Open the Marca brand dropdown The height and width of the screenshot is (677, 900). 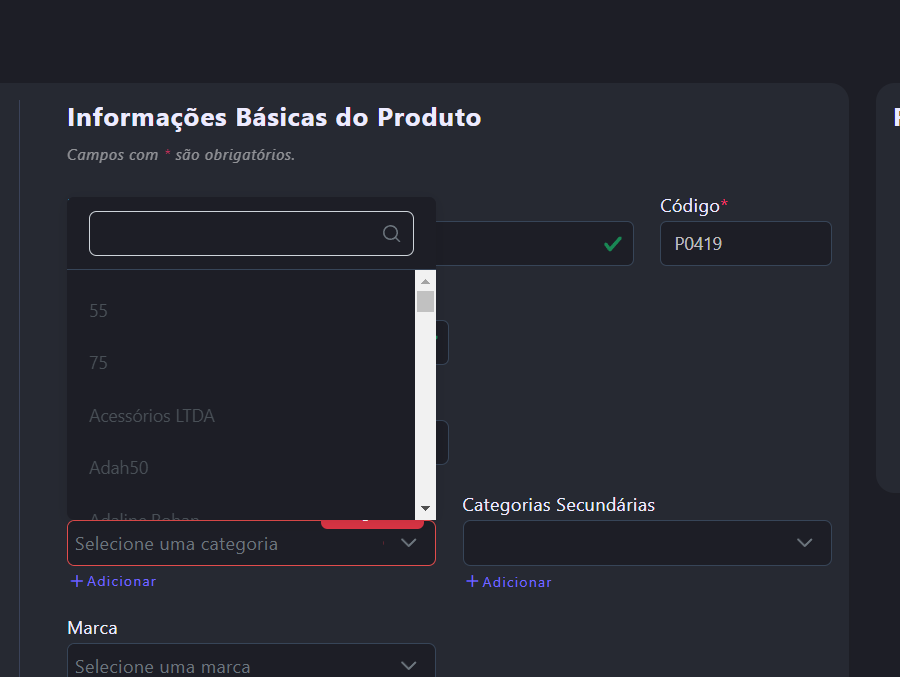coord(408,665)
